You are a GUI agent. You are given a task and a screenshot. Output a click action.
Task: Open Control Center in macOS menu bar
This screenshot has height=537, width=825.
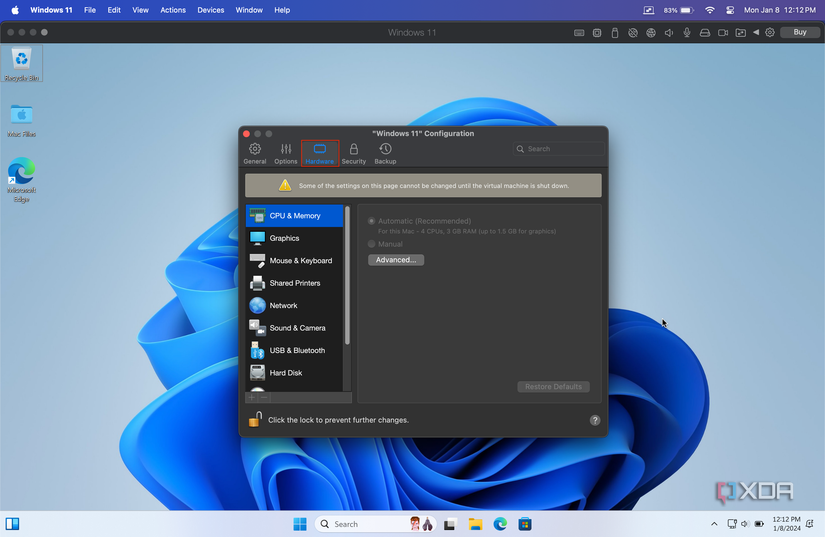tap(730, 10)
